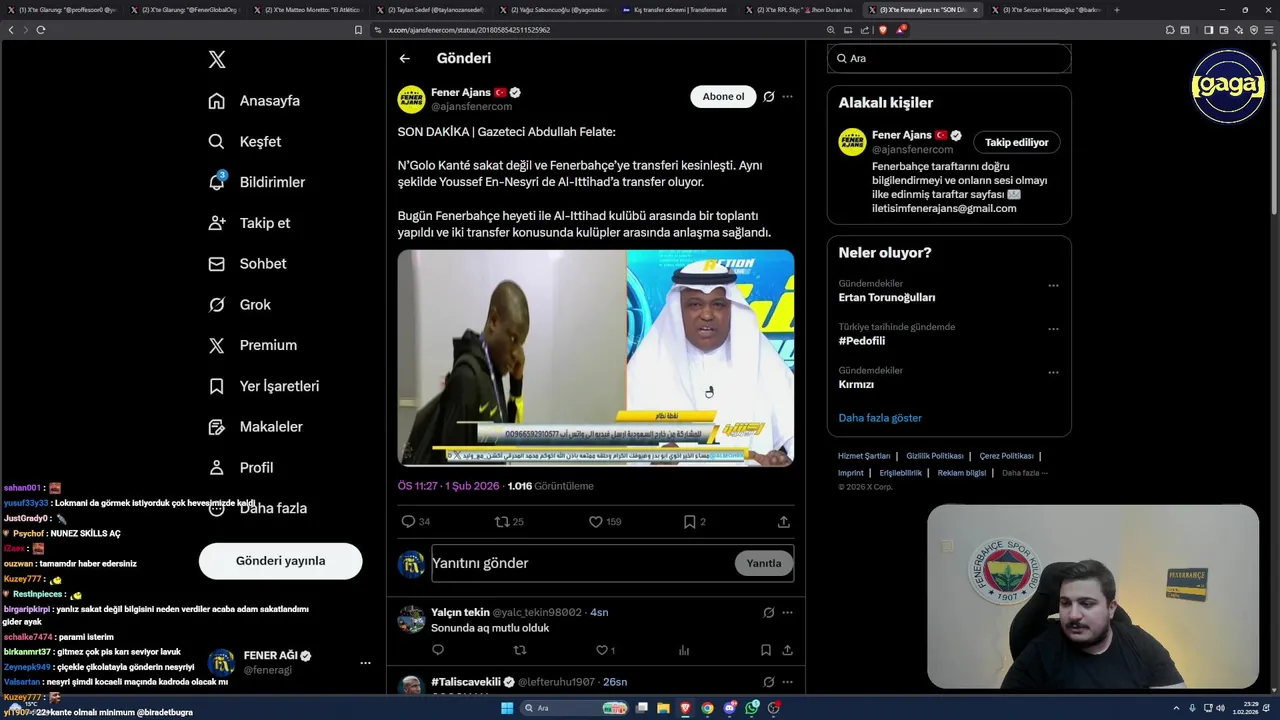The image size is (1280, 720).
Task: Open the Reklam bilgisi link
Action: point(961,473)
